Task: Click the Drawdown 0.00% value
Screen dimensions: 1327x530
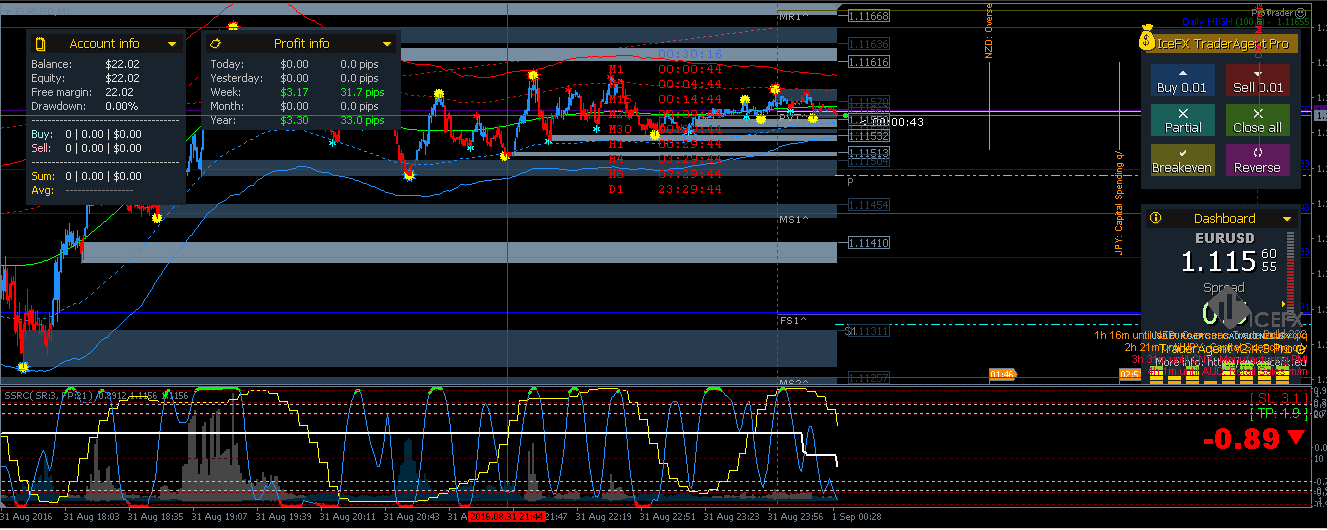Action: [122, 106]
